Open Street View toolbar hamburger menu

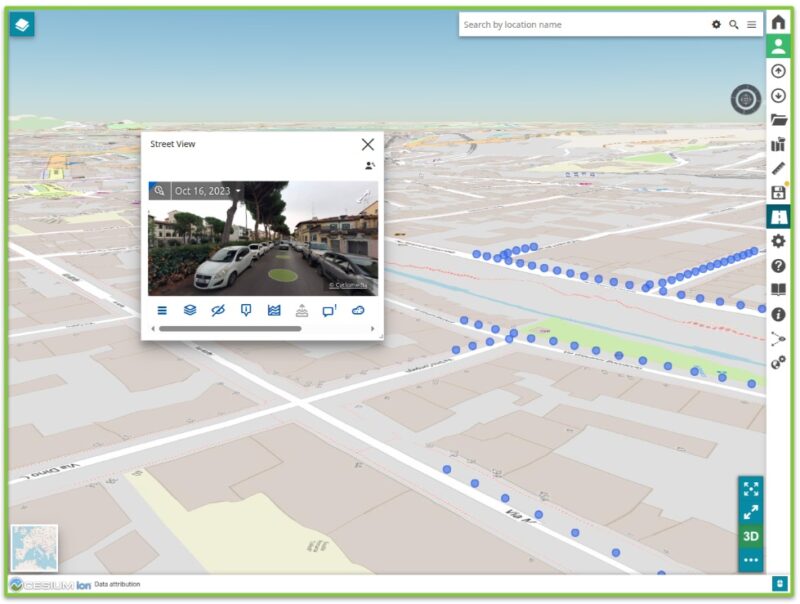point(162,310)
